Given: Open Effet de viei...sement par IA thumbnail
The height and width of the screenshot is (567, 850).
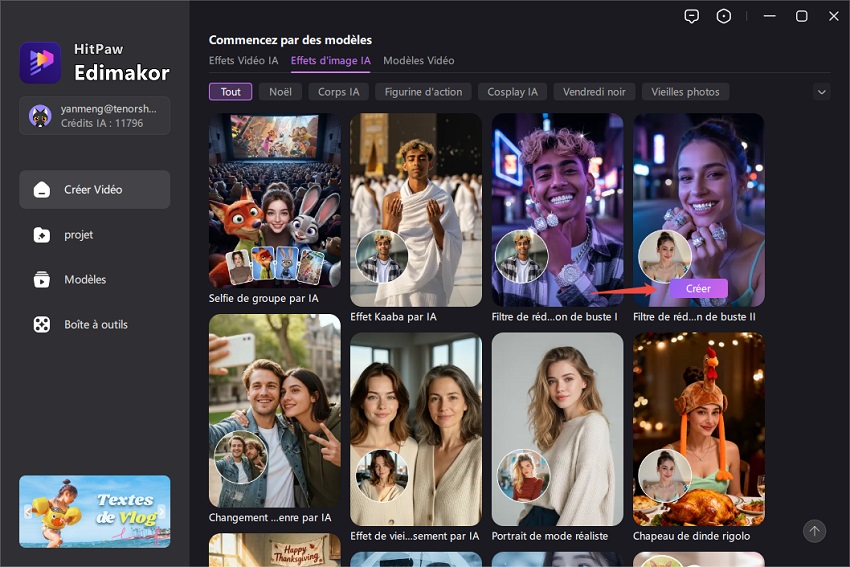Looking at the screenshot, I should (416, 429).
